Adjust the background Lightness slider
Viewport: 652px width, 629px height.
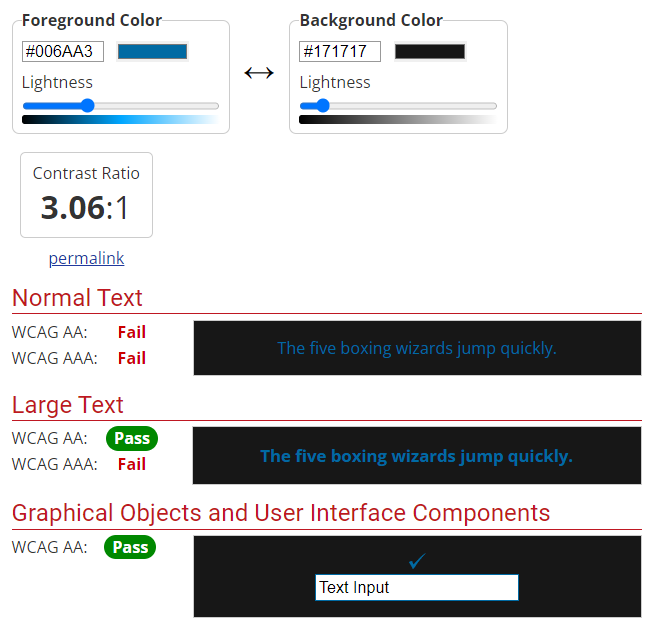pos(398,106)
